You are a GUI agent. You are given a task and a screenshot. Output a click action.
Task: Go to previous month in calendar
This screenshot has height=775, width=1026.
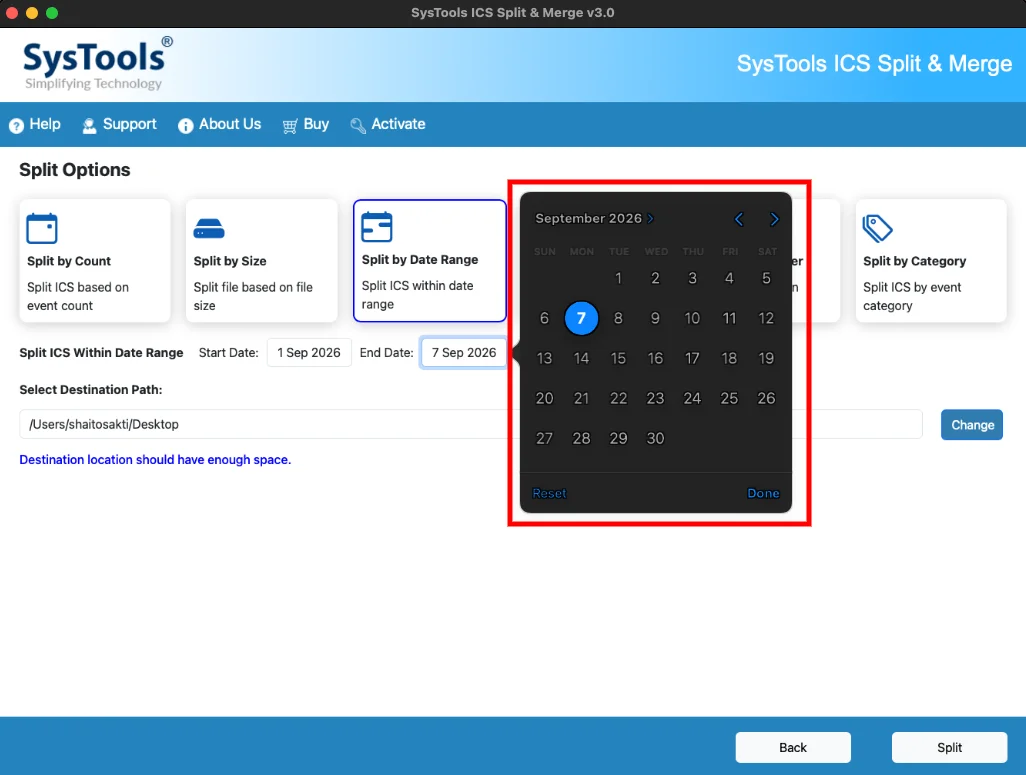[739, 219]
